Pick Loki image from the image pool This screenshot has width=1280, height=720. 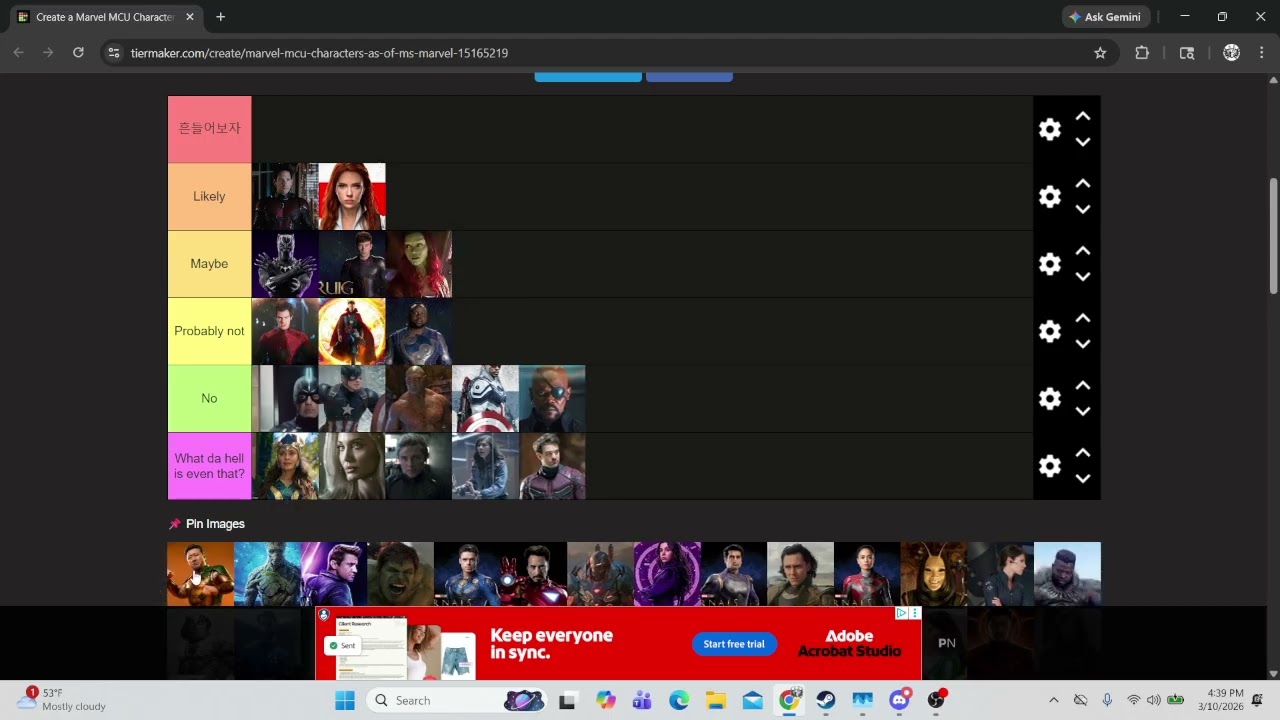pos(800,574)
